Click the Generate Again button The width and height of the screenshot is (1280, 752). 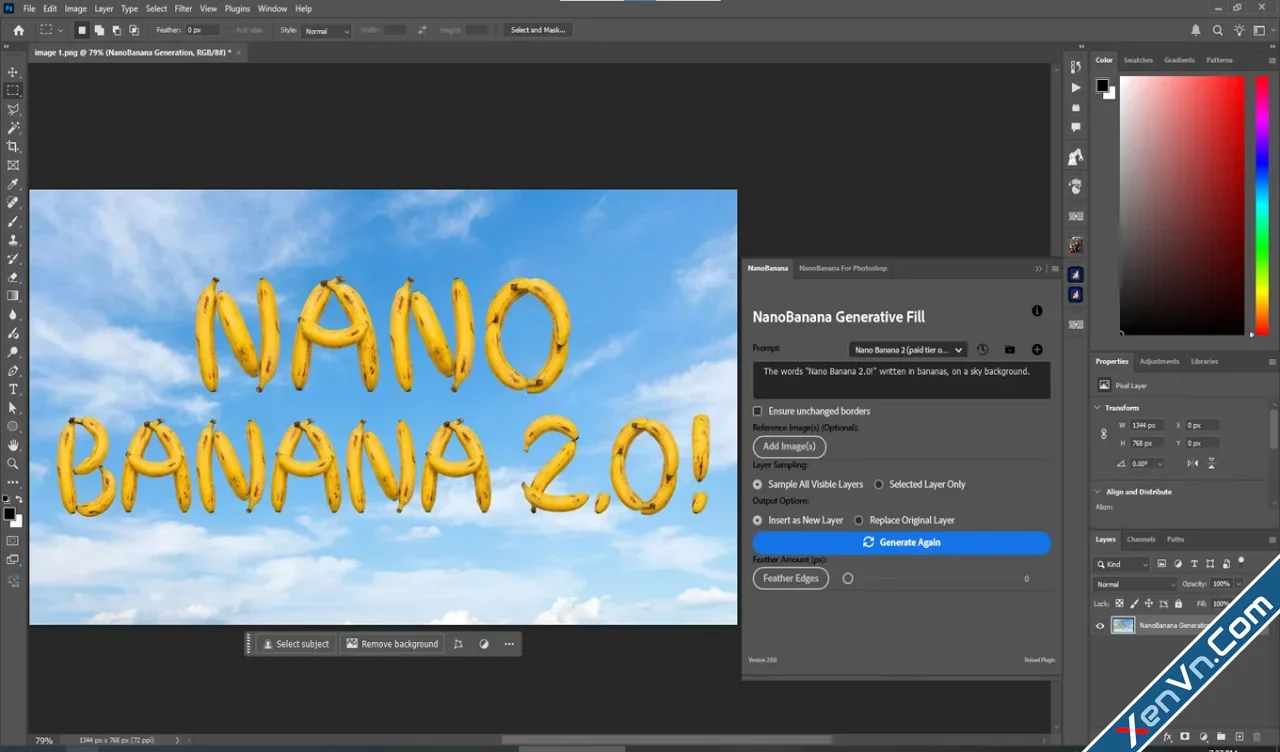[902, 542]
